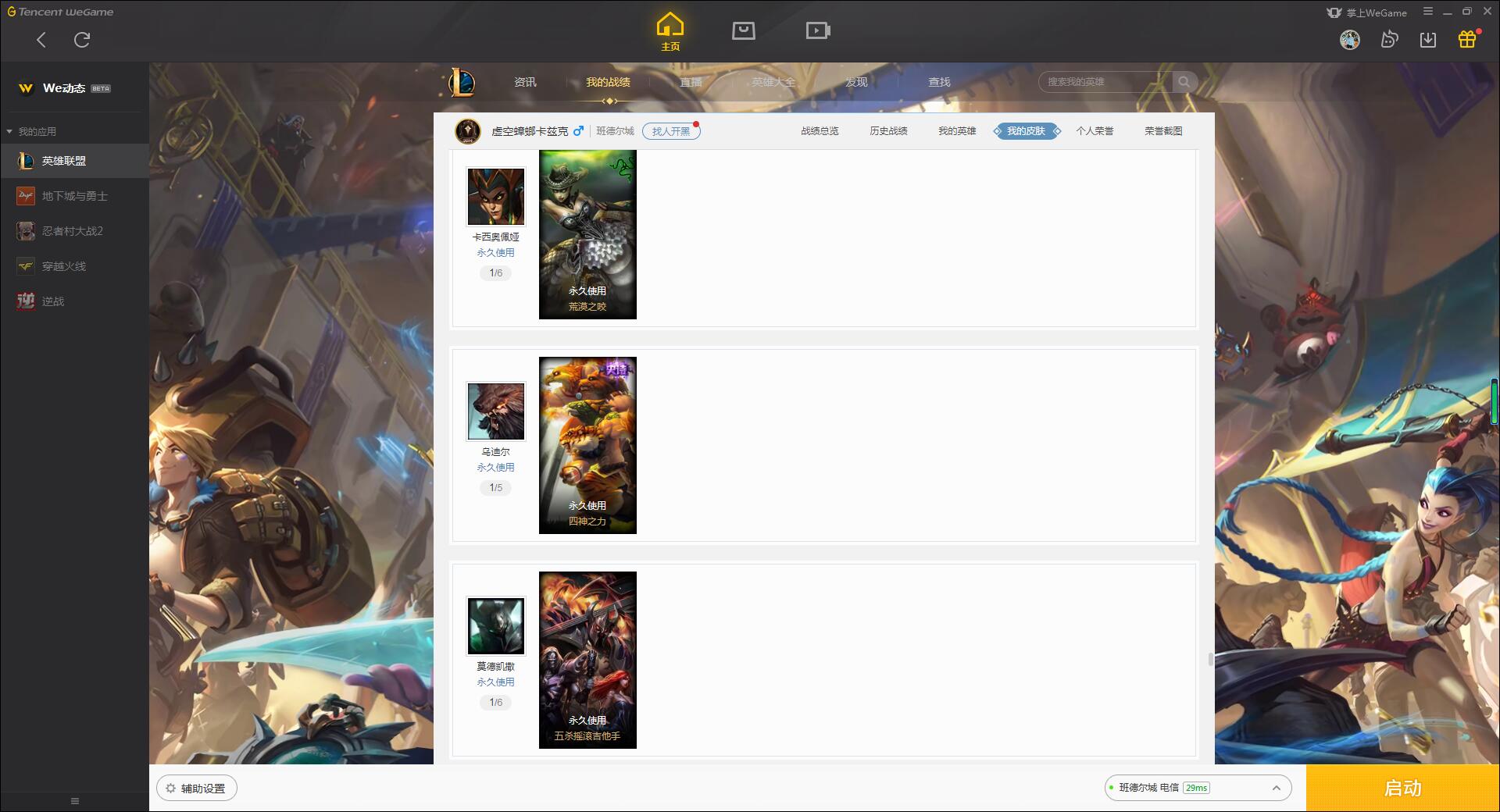Image resolution: width=1500 pixels, height=812 pixels.
Task: Open the 班德尔城 电信 server dropdown
Action: (1198, 788)
